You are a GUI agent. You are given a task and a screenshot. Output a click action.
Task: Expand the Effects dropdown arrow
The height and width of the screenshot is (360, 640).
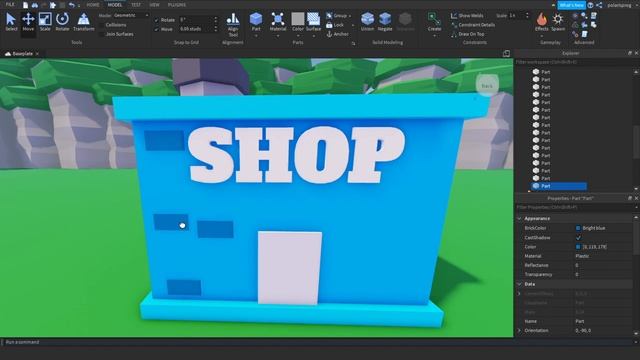[x=542, y=36]
